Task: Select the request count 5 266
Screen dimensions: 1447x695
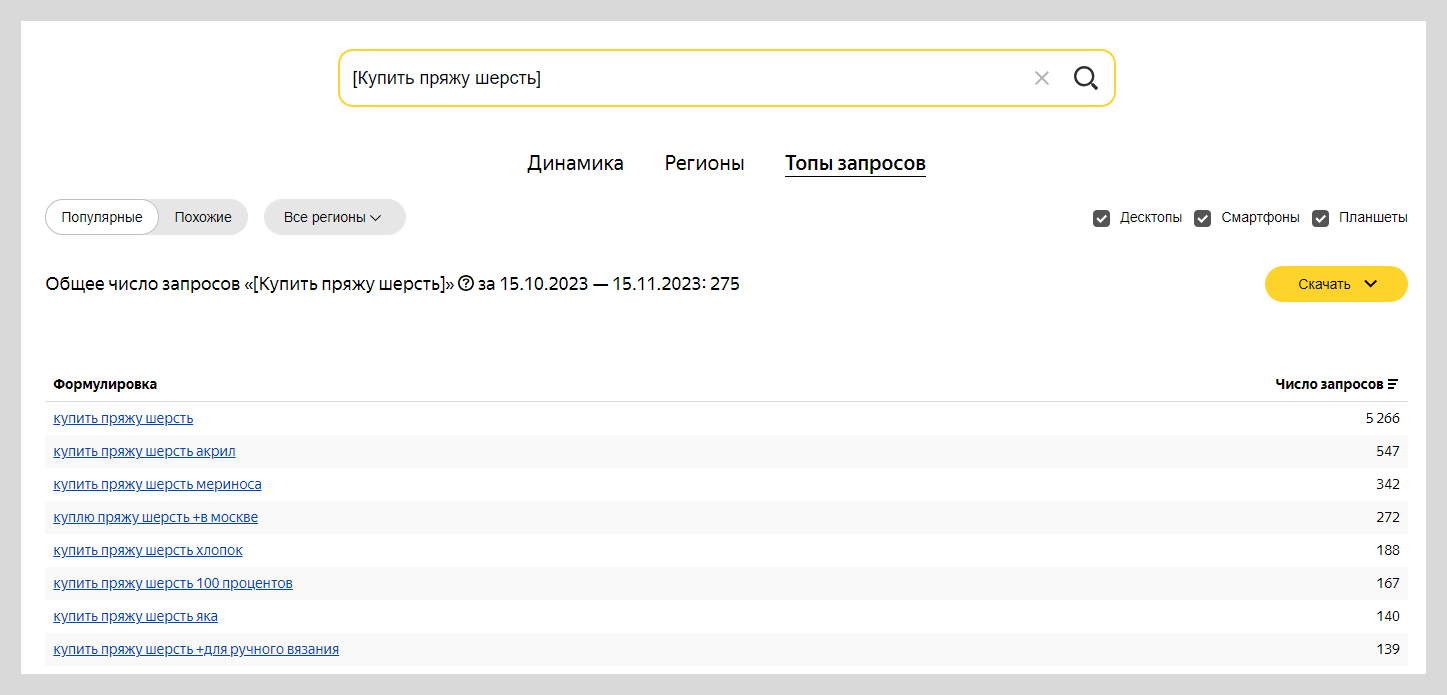Action: pyautogui.click(x=1382, y=418)
